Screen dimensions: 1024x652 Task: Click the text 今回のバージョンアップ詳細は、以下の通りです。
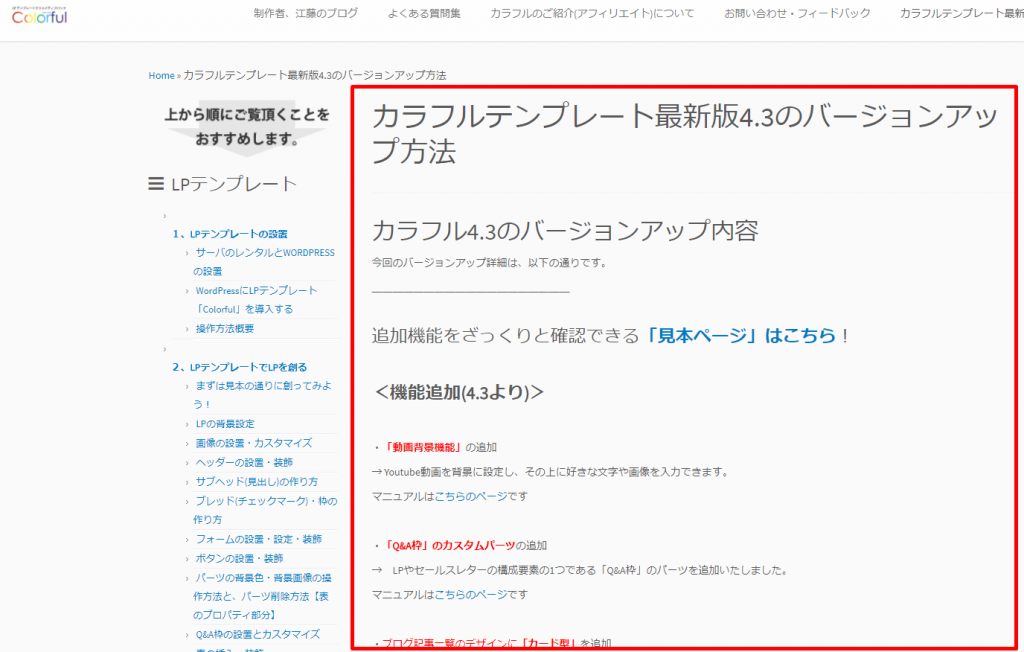(x=490, y=263)
